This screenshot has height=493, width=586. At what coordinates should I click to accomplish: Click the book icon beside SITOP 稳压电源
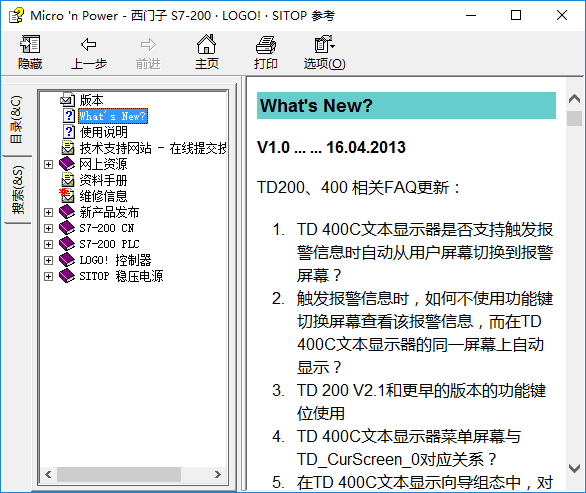pos(67,276)
